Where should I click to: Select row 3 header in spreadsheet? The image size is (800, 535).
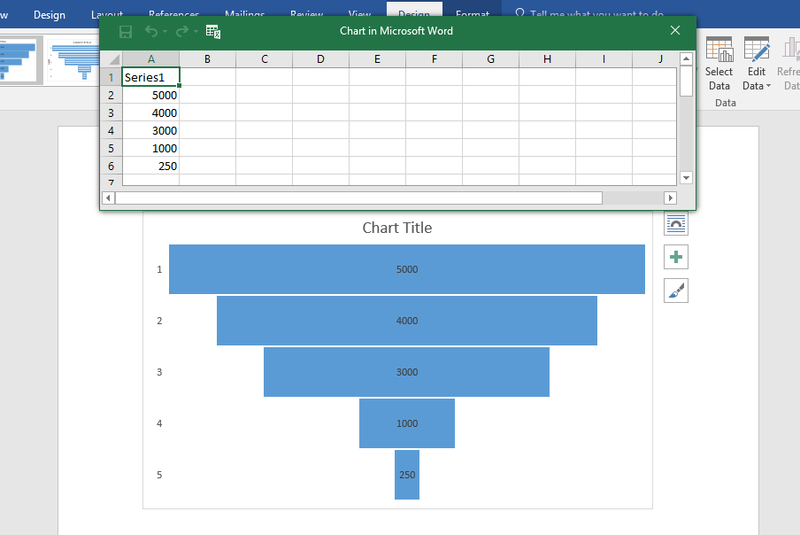coord(111,113)
